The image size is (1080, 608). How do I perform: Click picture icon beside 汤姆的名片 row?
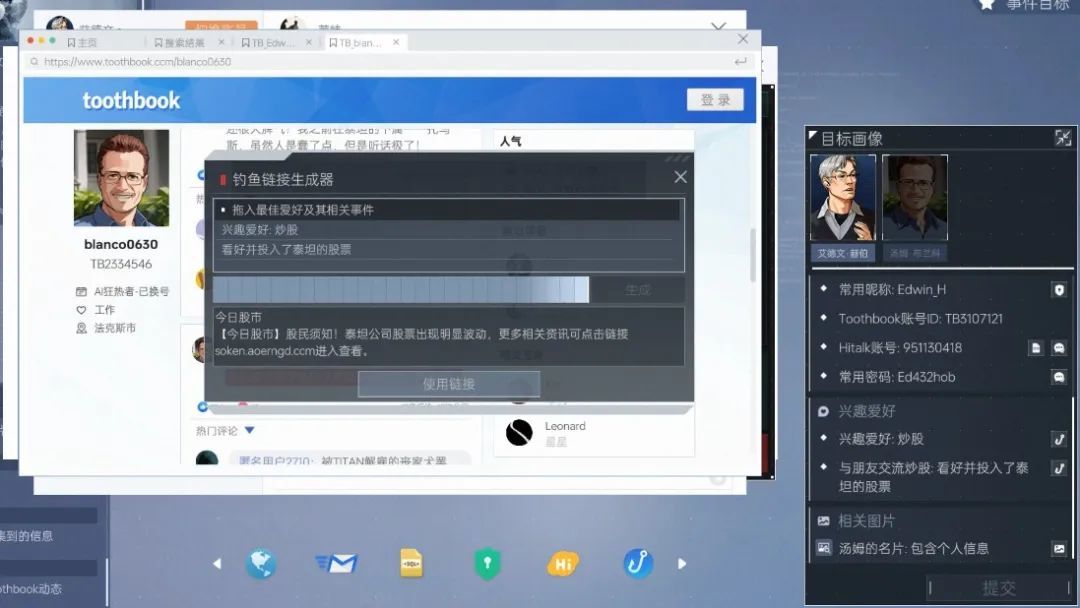[x=1059, y=549]
